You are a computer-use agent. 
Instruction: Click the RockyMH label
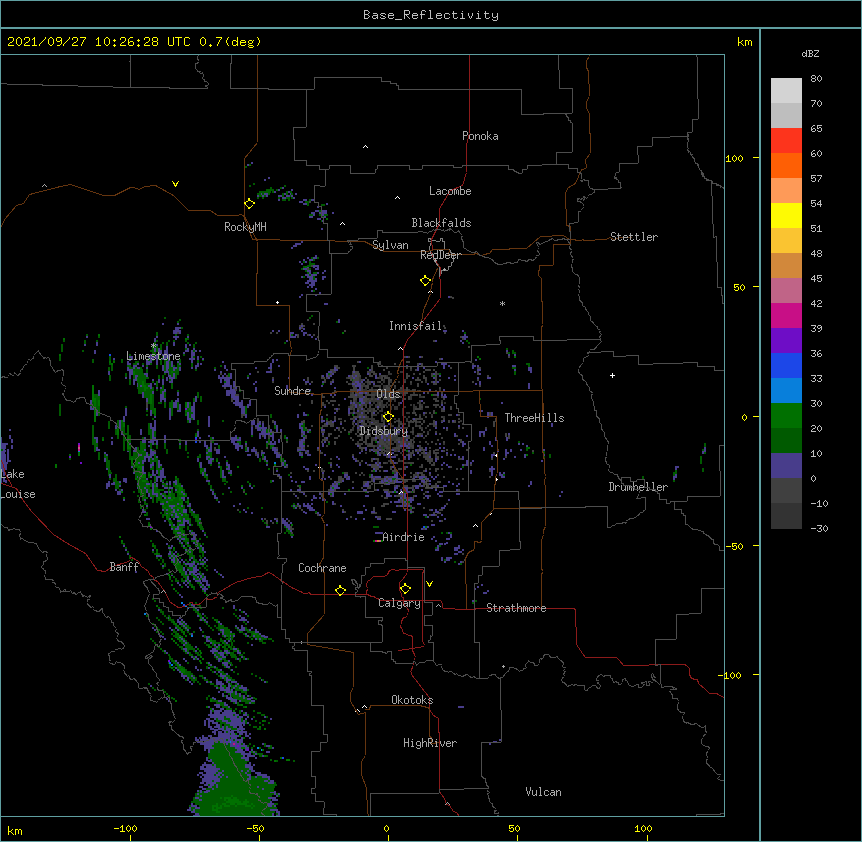coord(245,227)
